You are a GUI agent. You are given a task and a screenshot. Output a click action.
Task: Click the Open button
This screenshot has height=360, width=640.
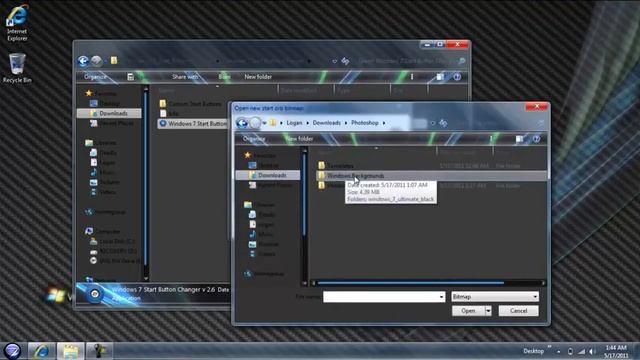[468, 311]
